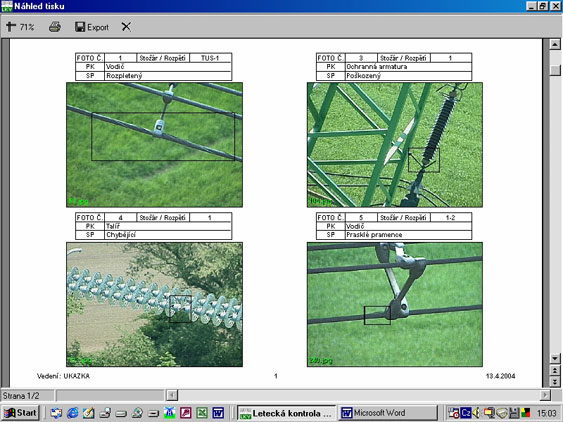Launch Internet Explorer from the quick launch bar

point(72,413)
